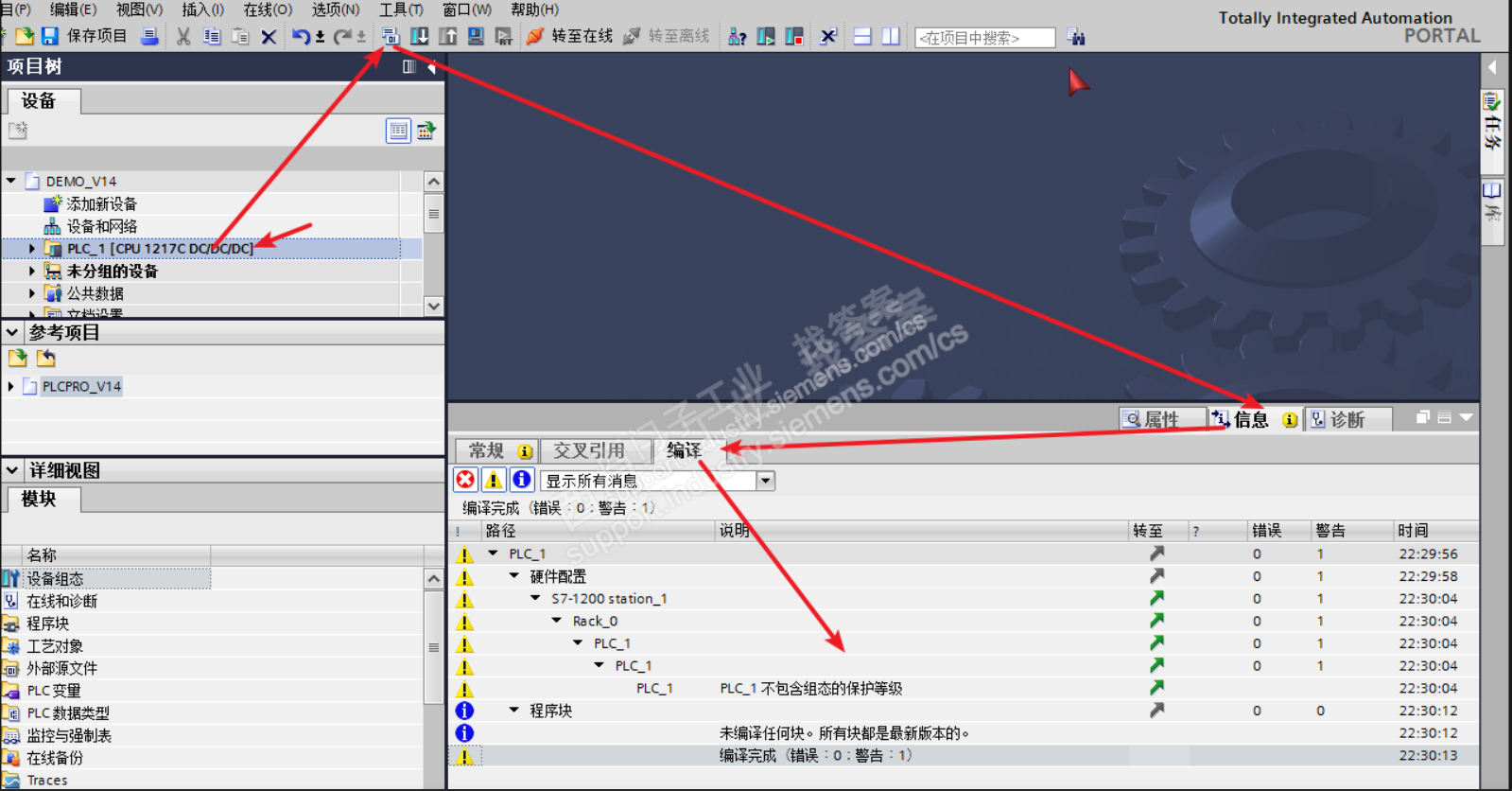Click the go-to arrow for S7-1200 station_1
Image resolution: width=1512 pixels, height=791 pixels.
[x=1156, y=598]
